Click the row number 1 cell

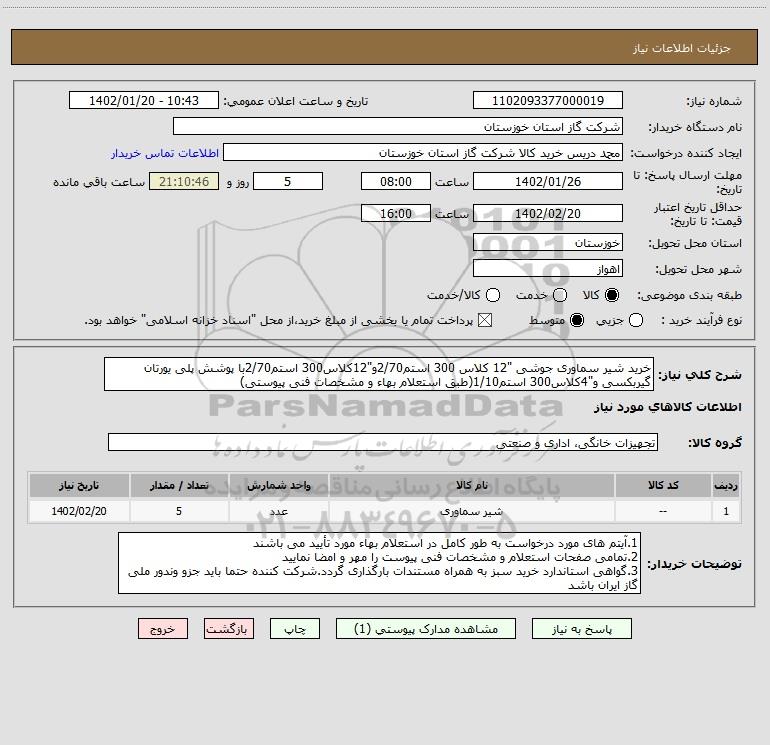[726, 511]
